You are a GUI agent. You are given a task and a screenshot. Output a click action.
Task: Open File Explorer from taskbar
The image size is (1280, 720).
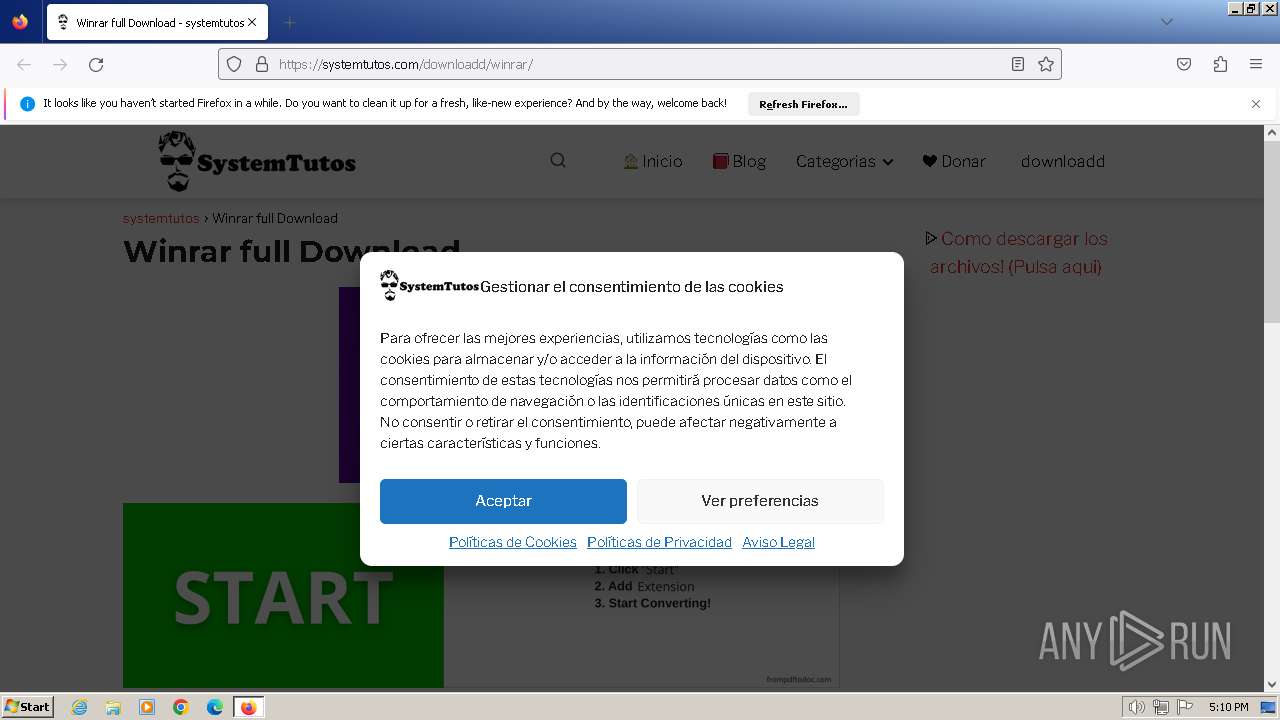[113, 707]
